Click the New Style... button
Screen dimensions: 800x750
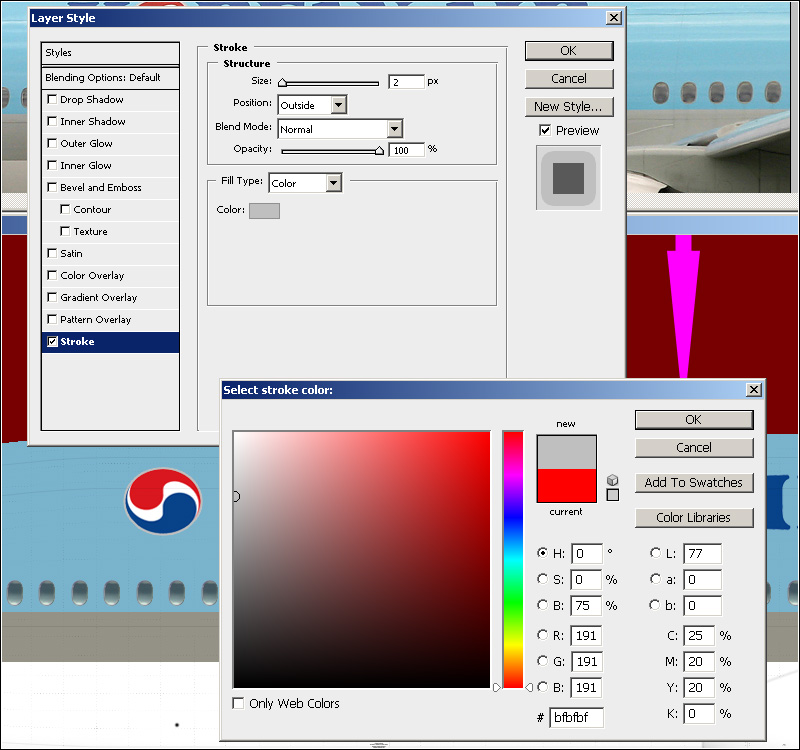point(568,106)
